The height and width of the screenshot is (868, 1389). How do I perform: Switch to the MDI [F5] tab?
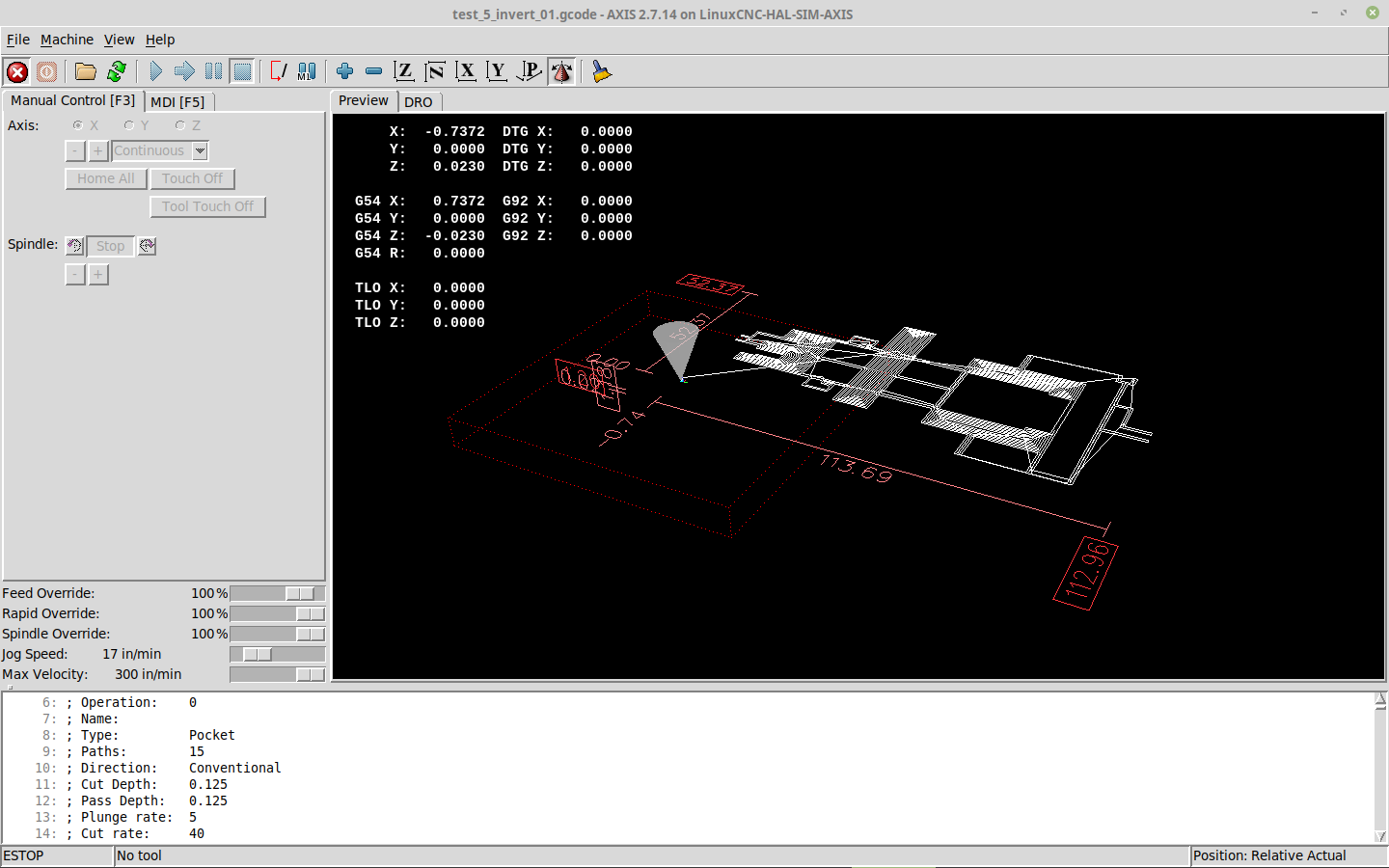[177, 101]
